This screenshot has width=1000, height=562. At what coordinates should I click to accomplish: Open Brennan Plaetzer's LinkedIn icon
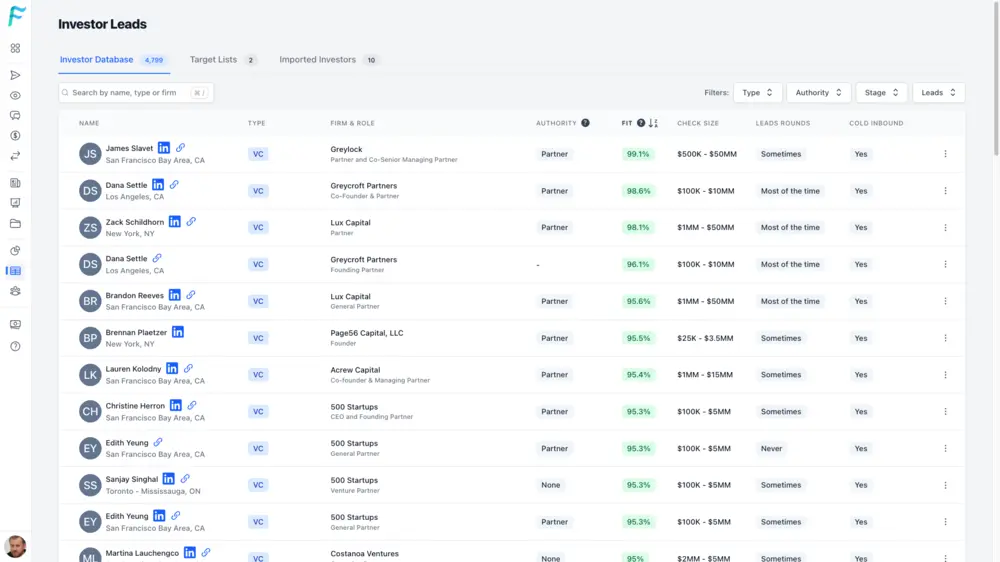[x=178, y=332]
